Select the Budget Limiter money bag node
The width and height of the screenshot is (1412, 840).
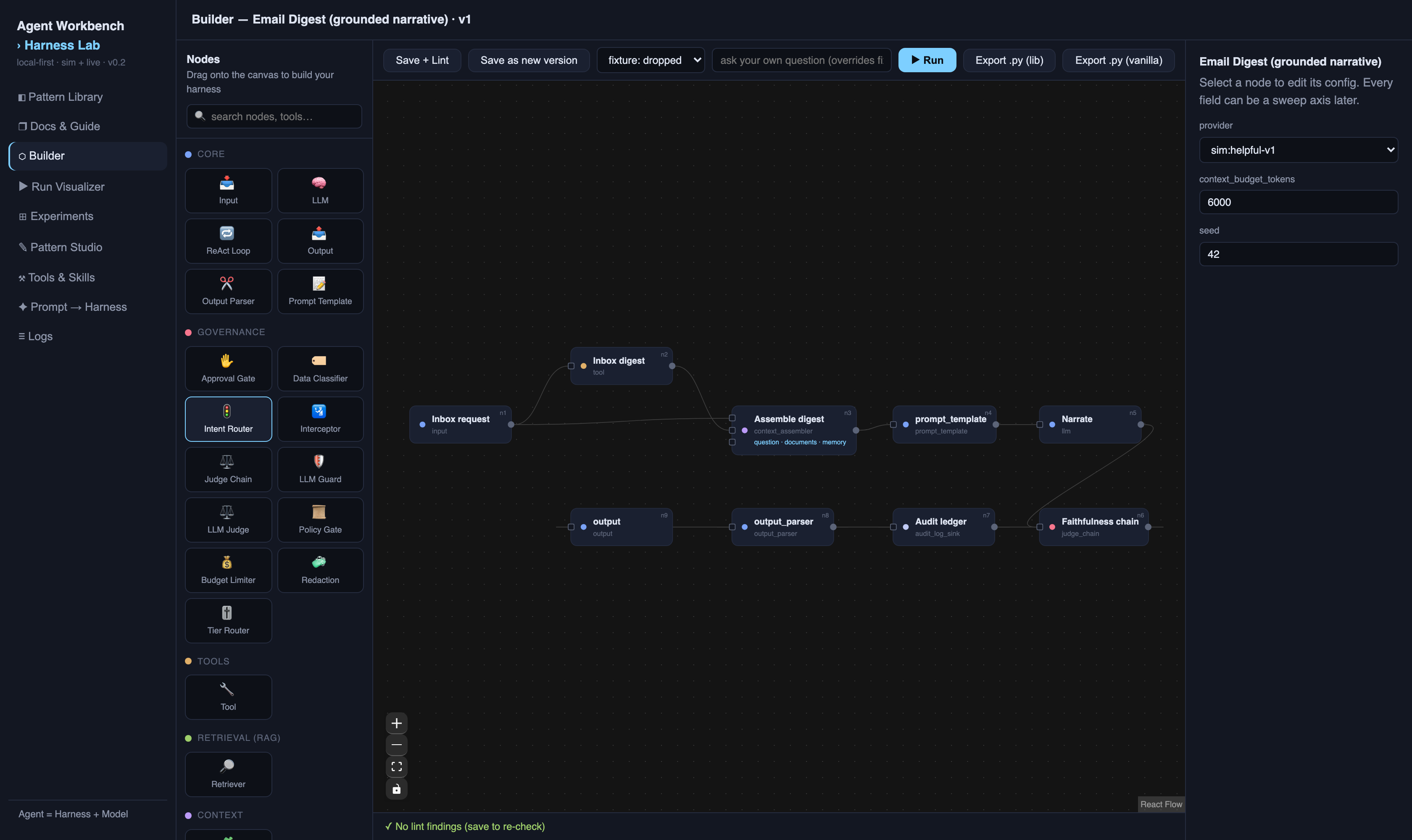[x=228, y=570]
